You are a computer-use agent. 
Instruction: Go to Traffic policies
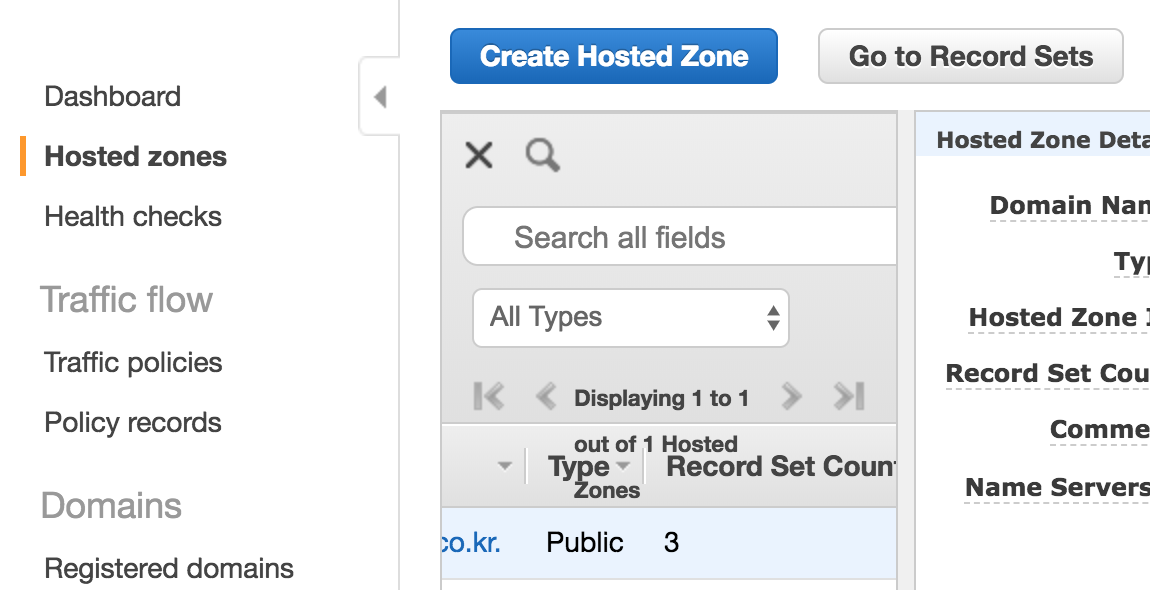133,362
